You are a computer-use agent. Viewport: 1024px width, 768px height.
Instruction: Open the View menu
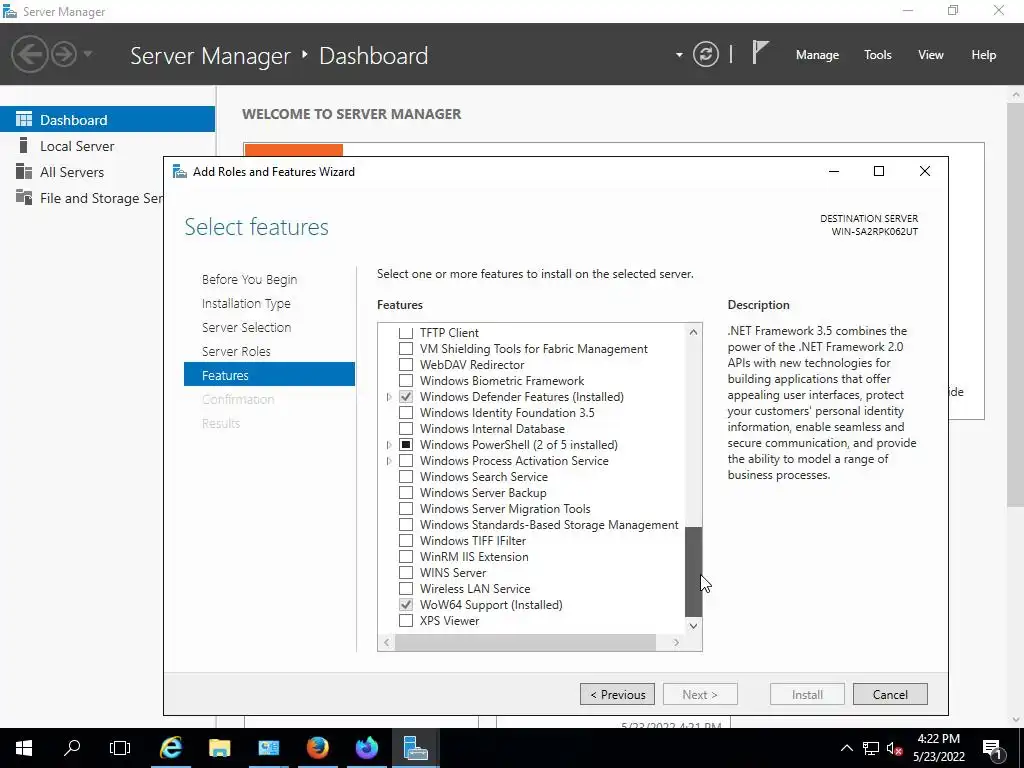pyautogui.click(x=931, y=55)
